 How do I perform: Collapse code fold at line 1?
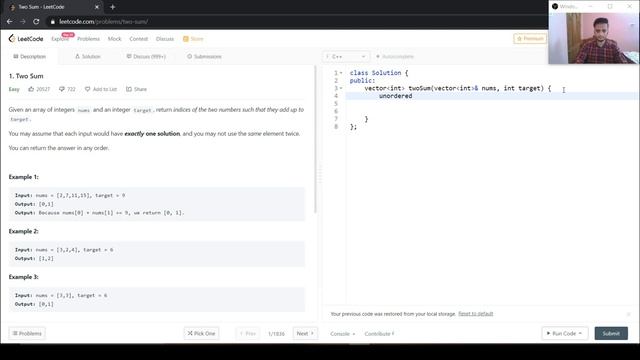point(341,73)
